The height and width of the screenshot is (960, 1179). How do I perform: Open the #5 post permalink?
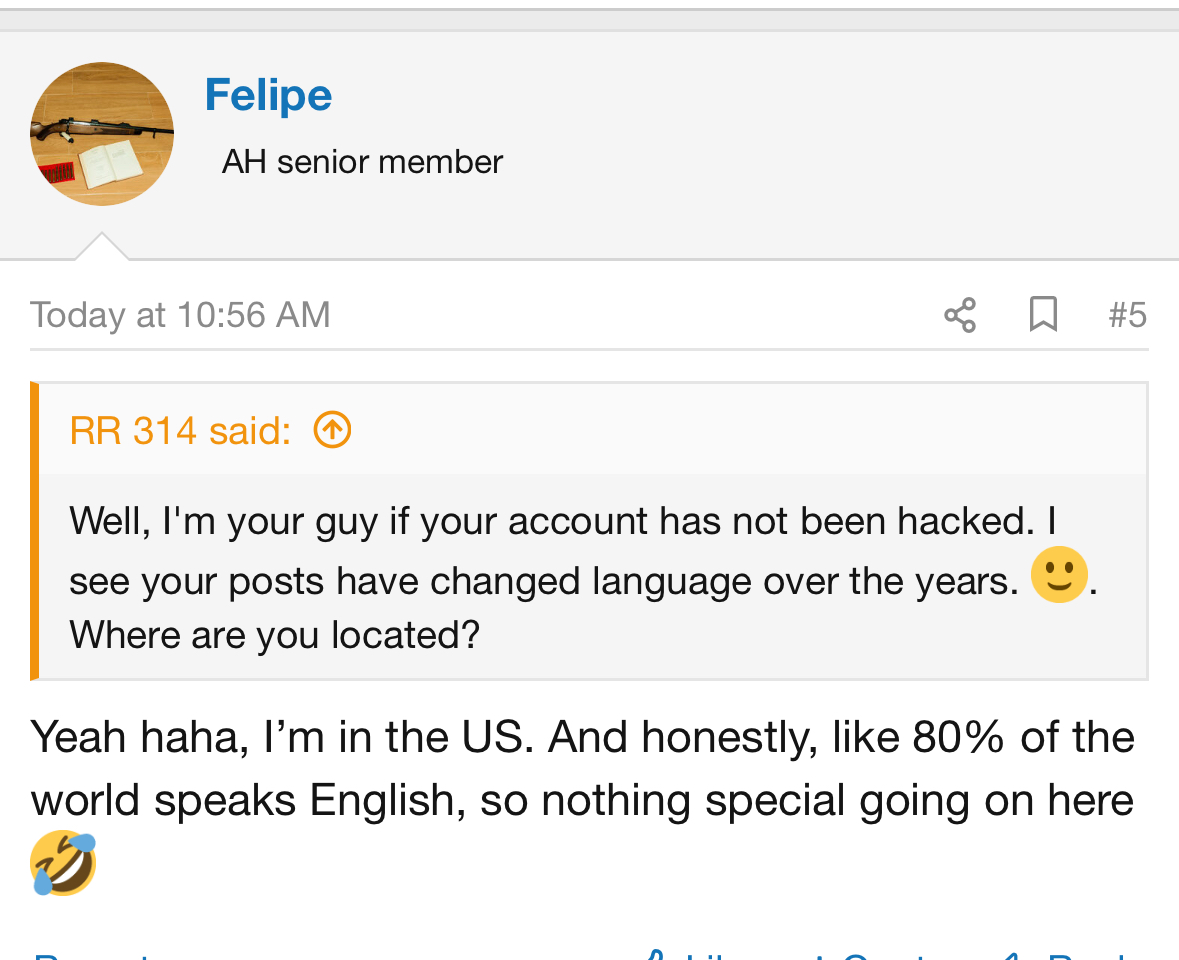[x=1127, y=315]
